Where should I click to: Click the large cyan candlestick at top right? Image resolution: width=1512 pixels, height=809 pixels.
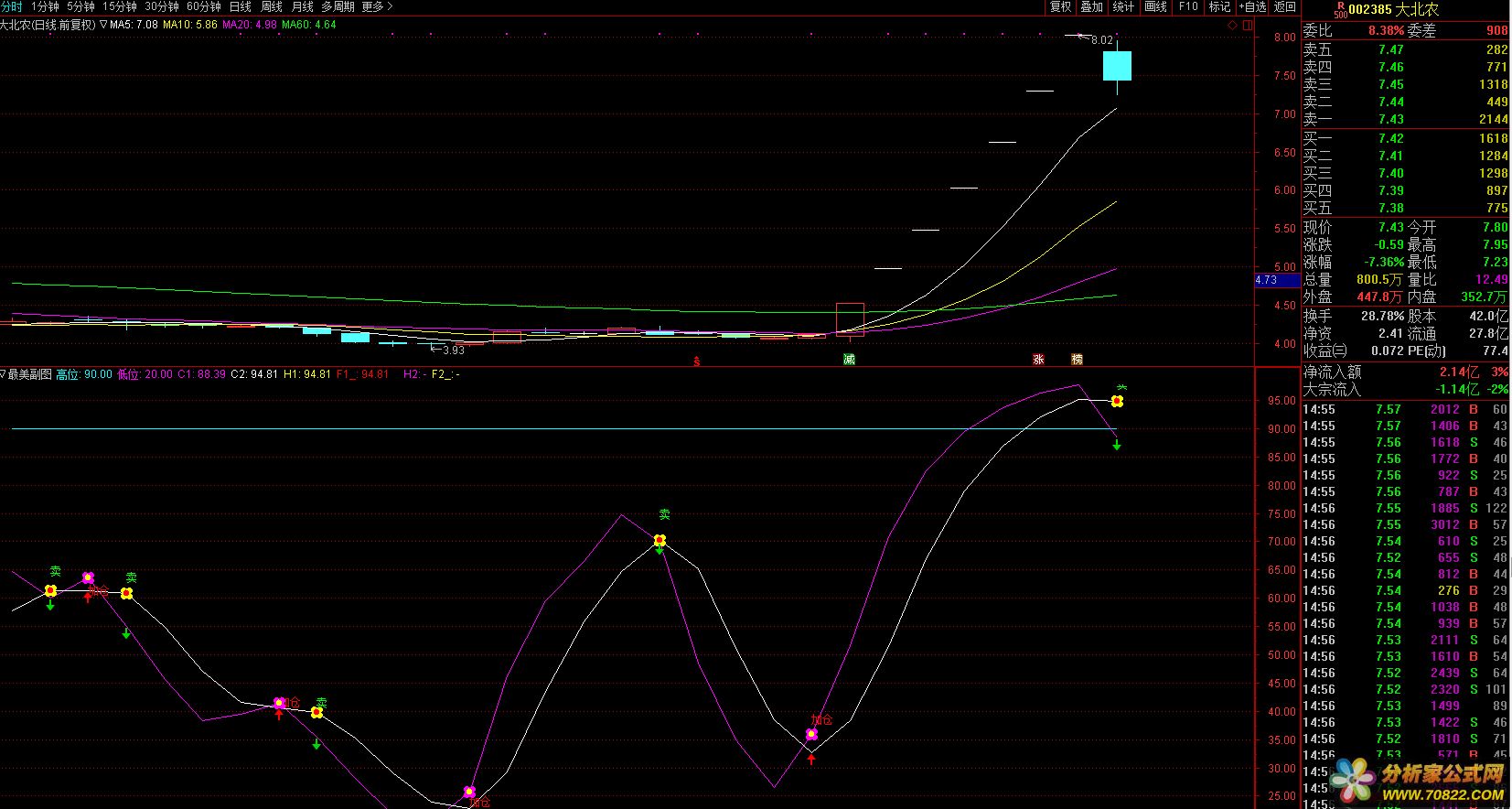point(1117,66)
